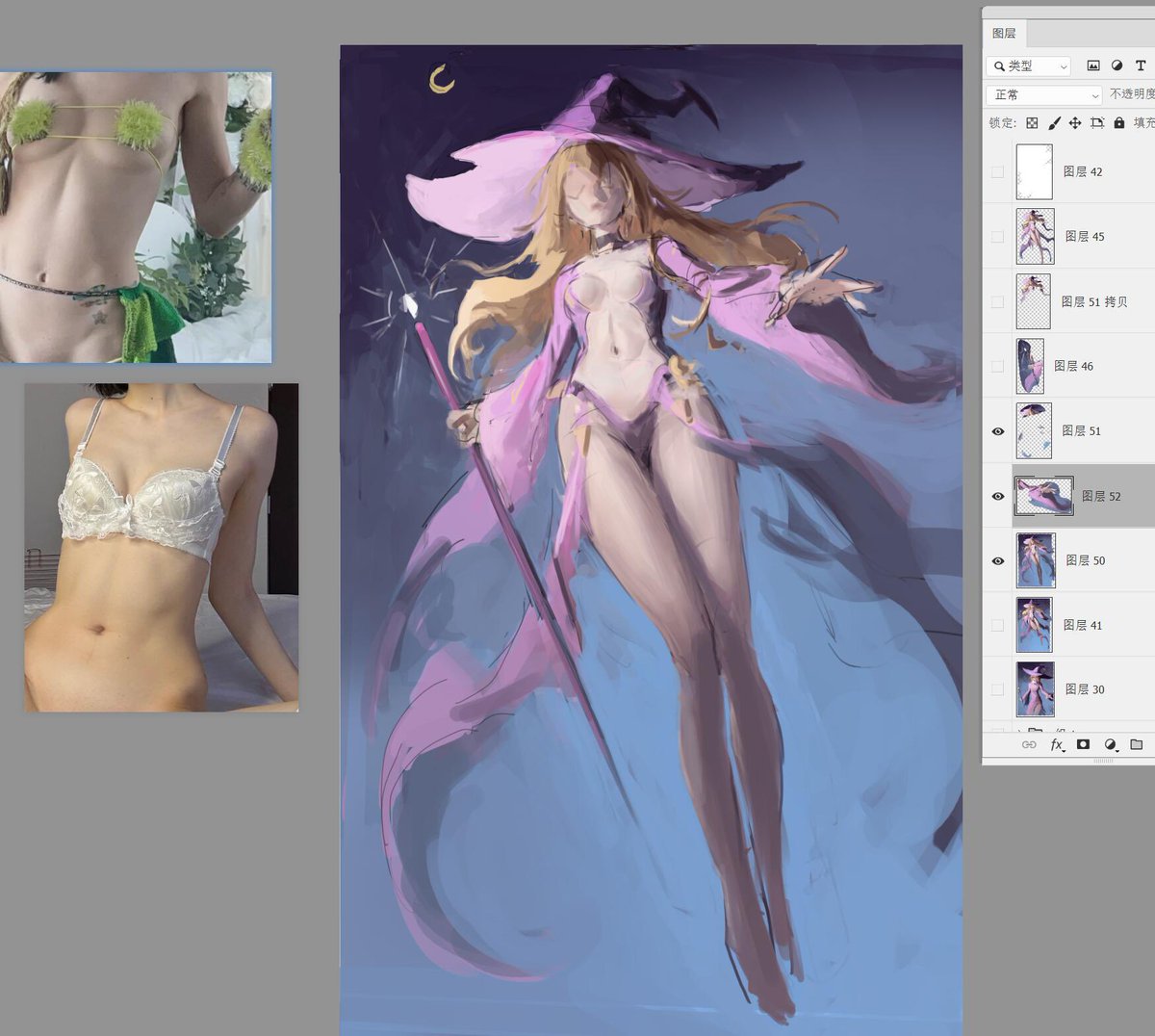This screenshot has width=1155, height=1036.
Task: Open the 类型 layer filter dropdown
Action: (1029, 65)
